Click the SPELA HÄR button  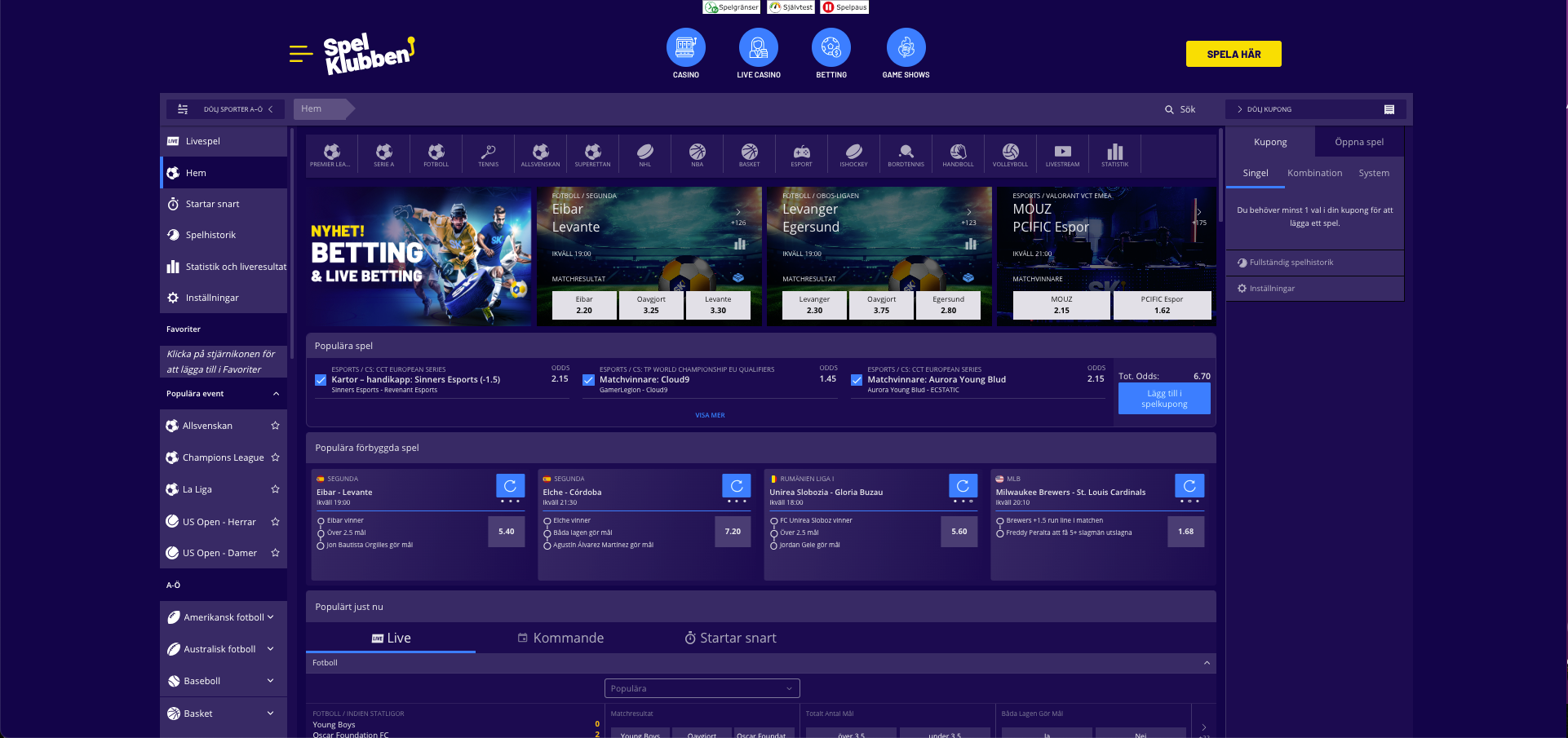pos(1233,54)
